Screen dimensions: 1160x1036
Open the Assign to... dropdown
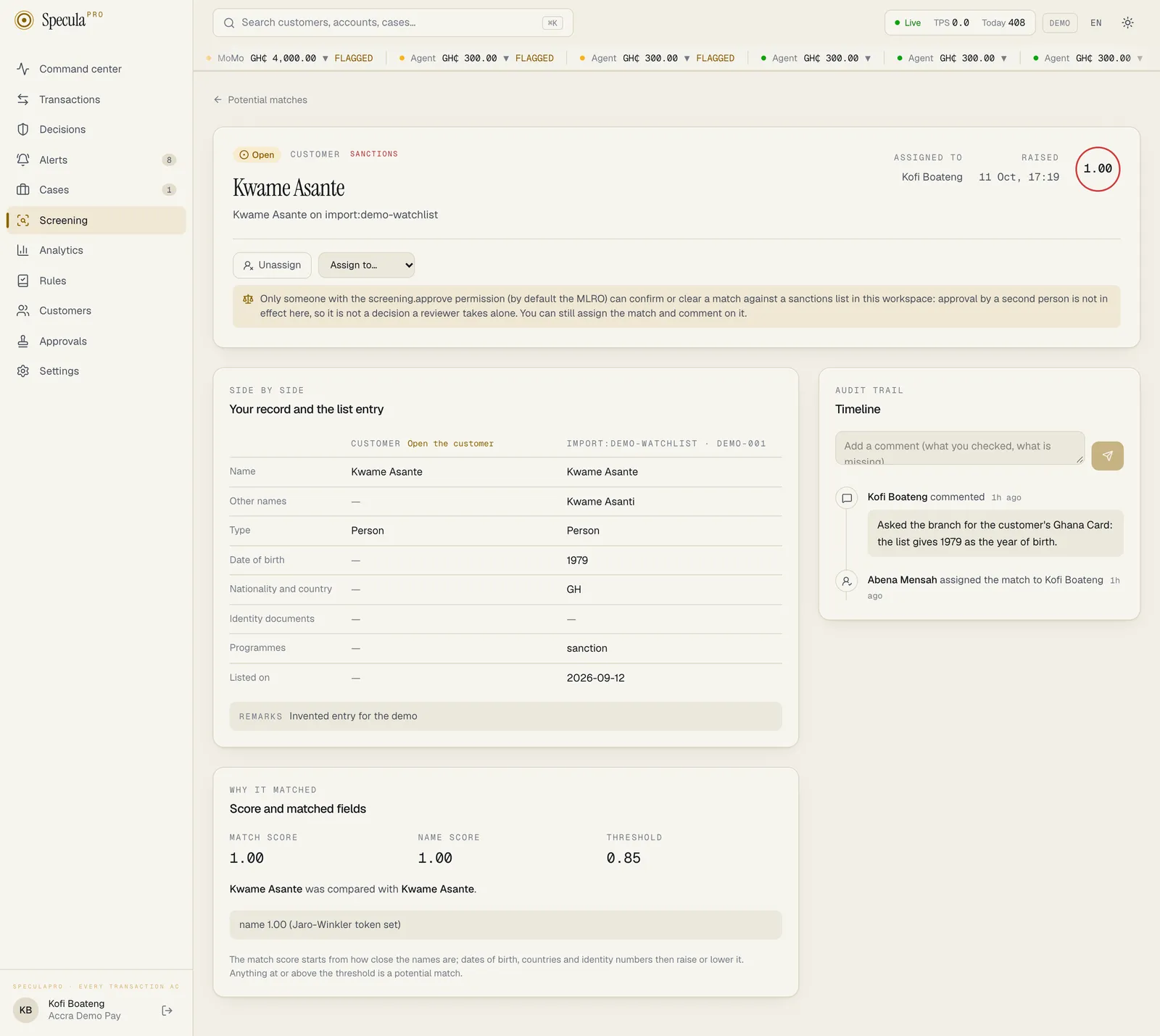click(x=366, y=265)
